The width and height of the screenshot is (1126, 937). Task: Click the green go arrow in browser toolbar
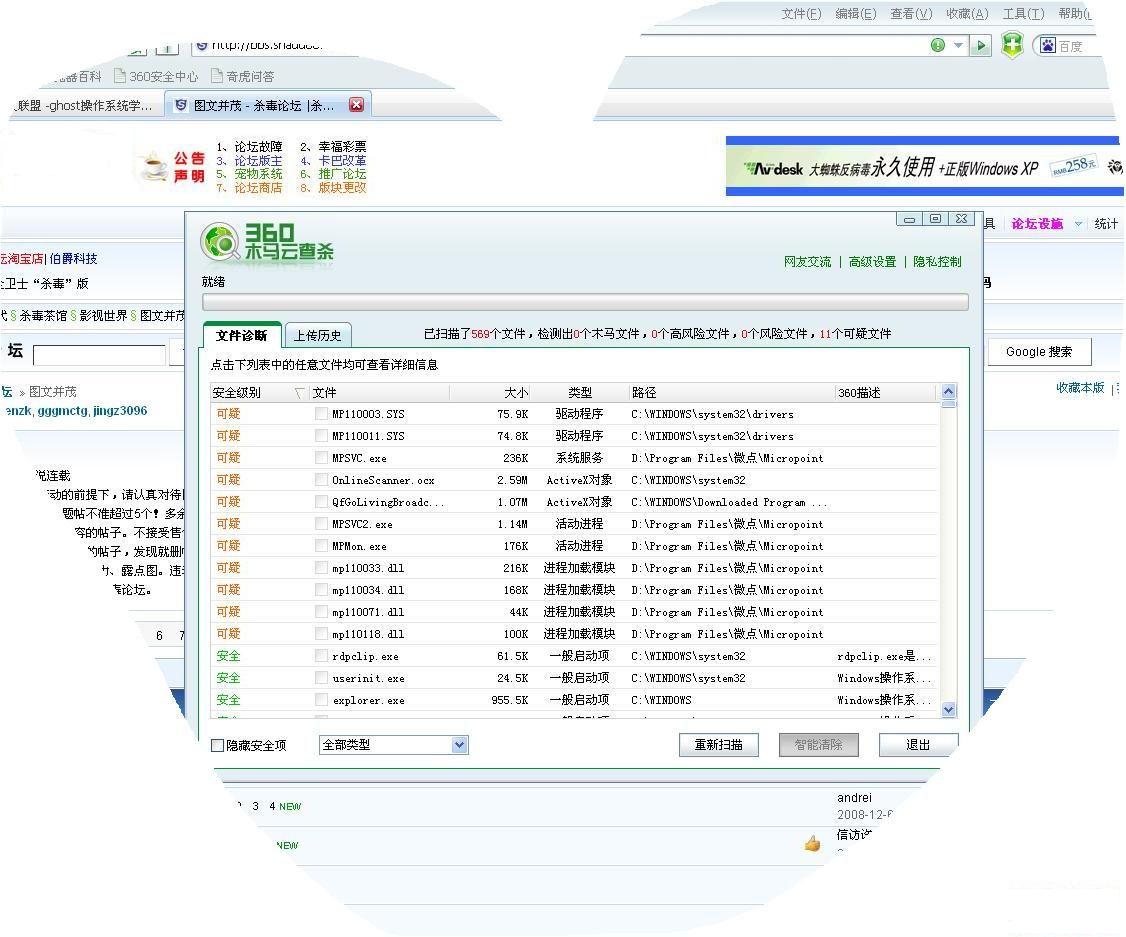click(980, 46)
